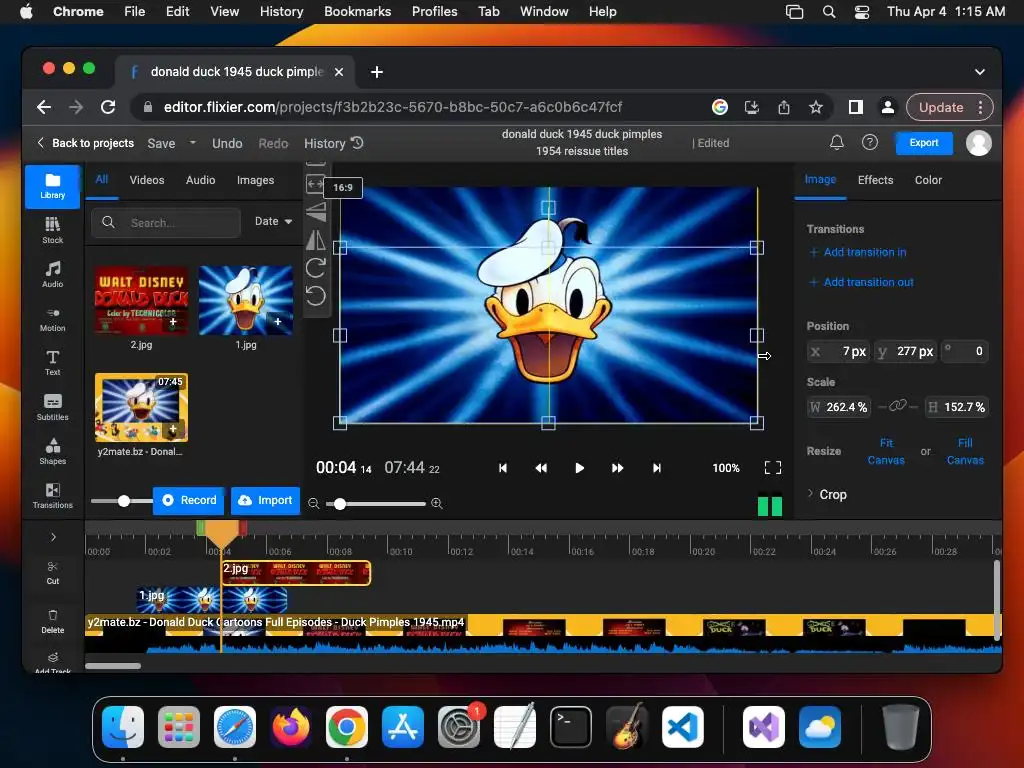Switch to the Effects tab
This screenshot has height=768, width=1024.
875,180
